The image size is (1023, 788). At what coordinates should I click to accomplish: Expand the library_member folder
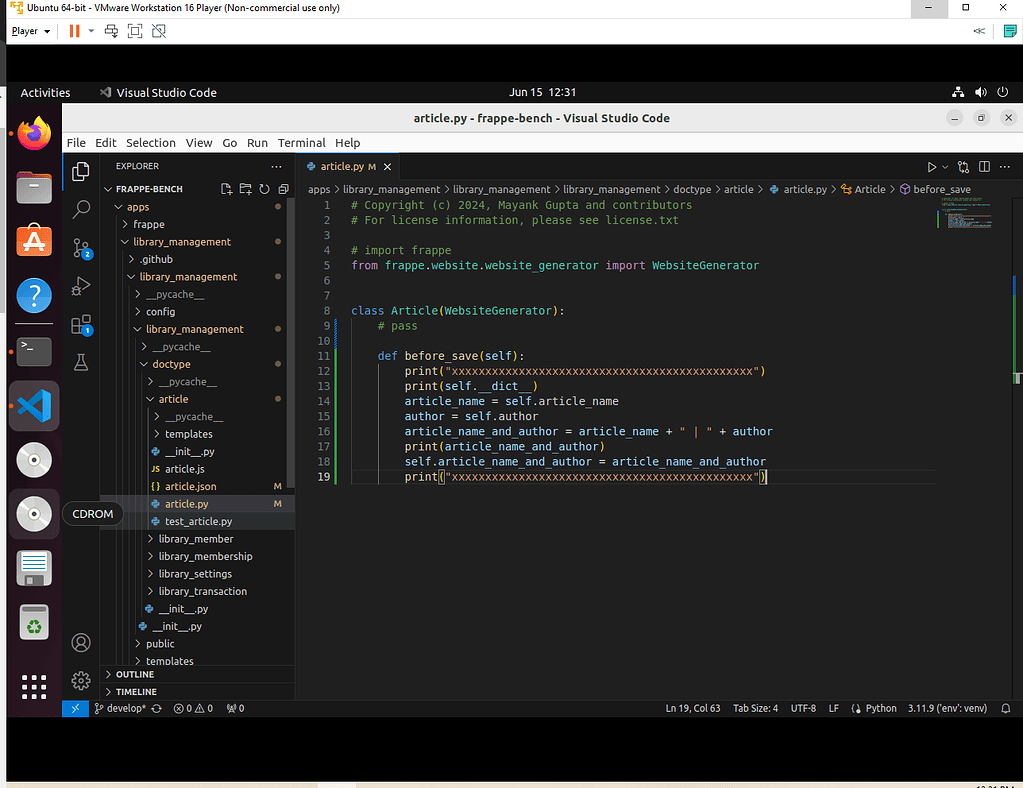[x=196, y=539]
